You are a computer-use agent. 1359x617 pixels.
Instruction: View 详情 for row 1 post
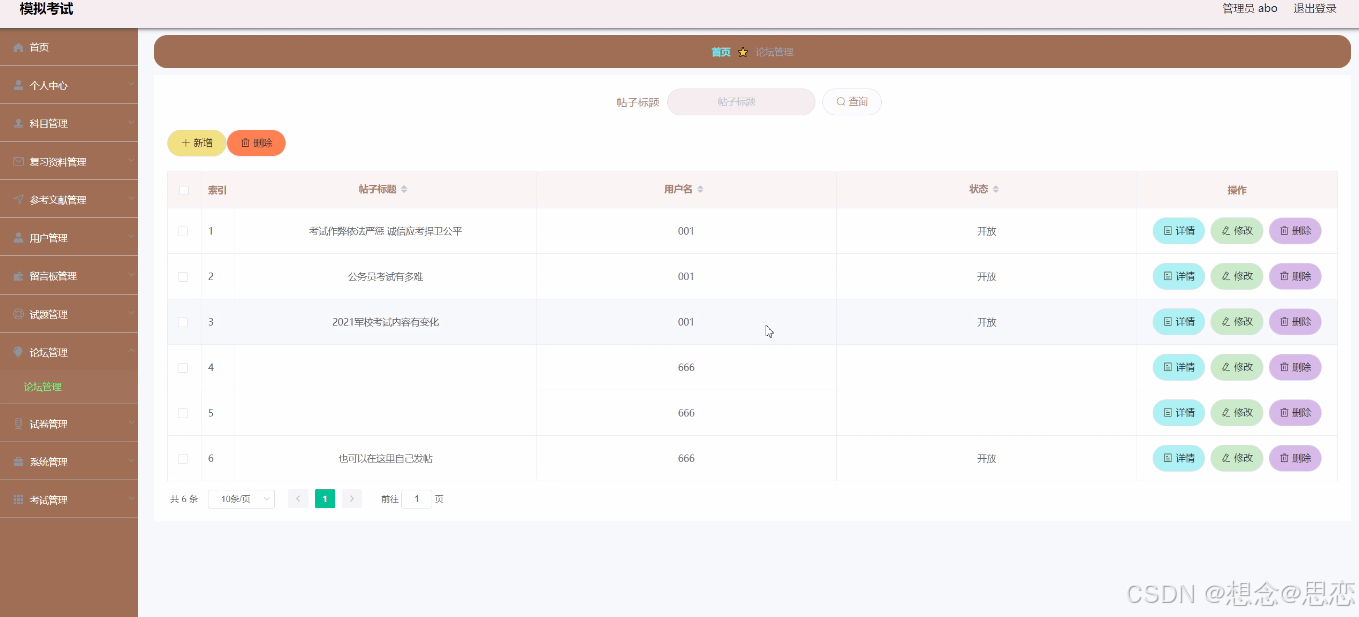[x=1179, y=231]
